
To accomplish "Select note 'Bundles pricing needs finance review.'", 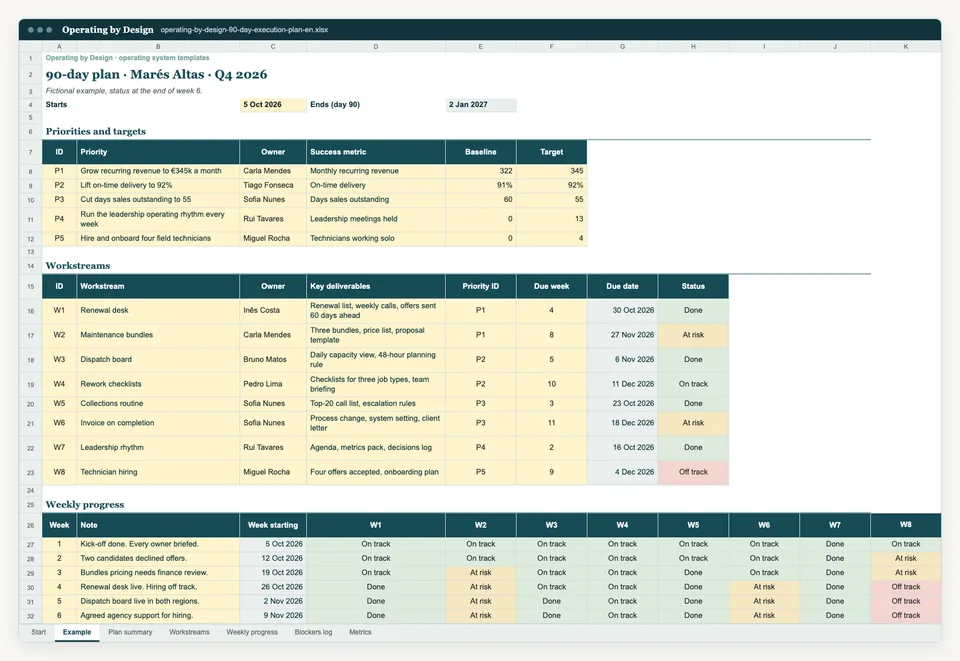I will (158, 573).
